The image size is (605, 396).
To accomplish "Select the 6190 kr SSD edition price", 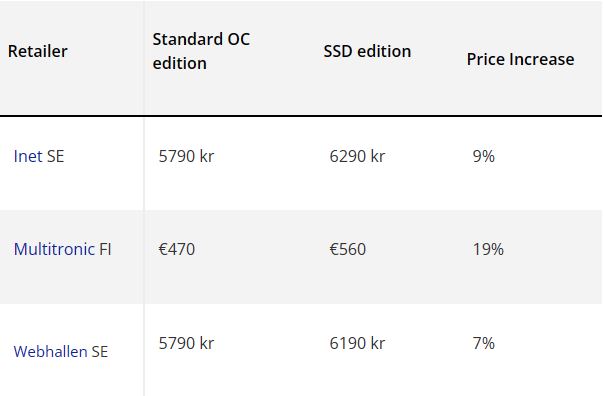I will click(x=357, y=343).
